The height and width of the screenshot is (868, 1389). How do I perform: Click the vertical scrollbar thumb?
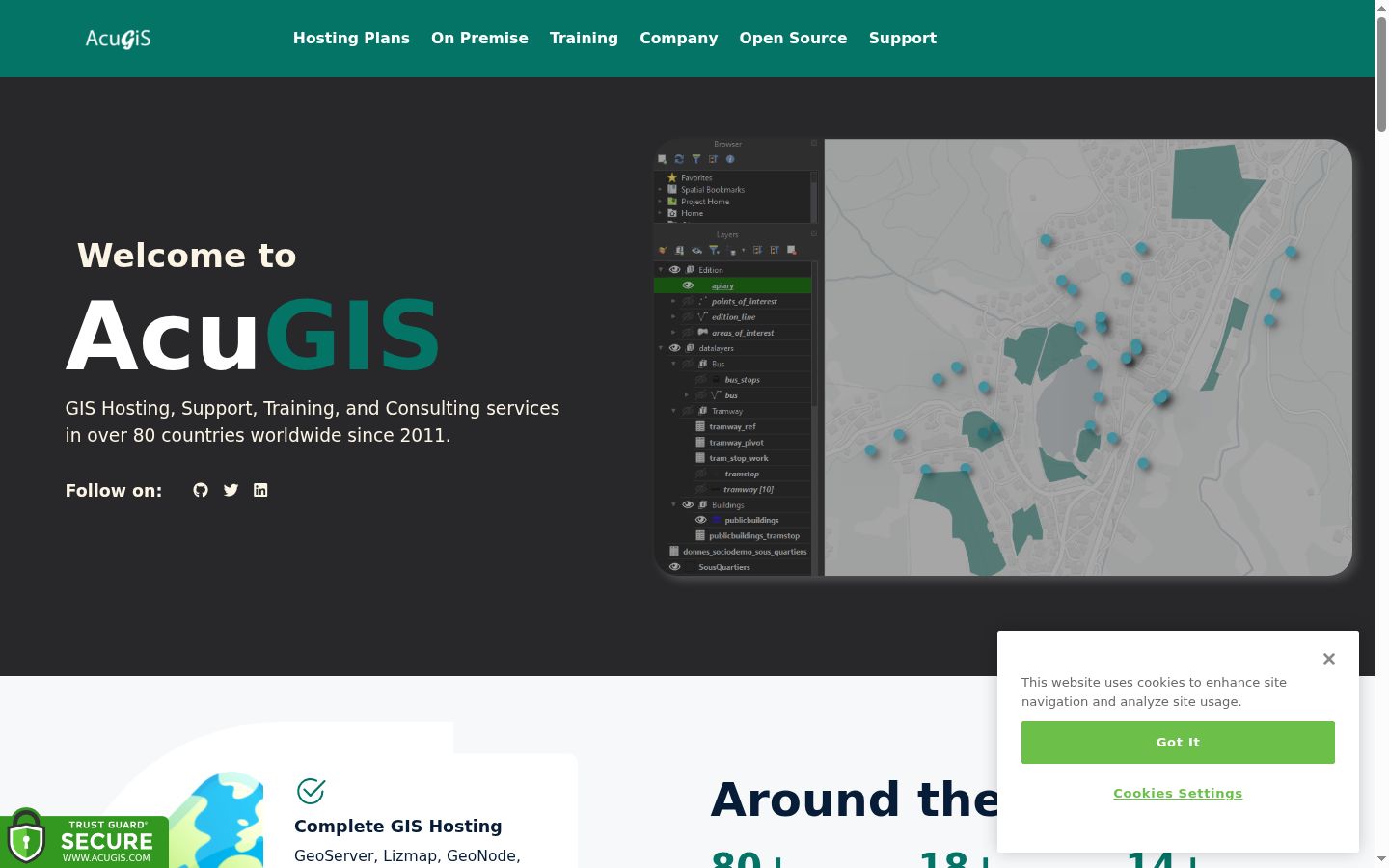(1381, 74)
